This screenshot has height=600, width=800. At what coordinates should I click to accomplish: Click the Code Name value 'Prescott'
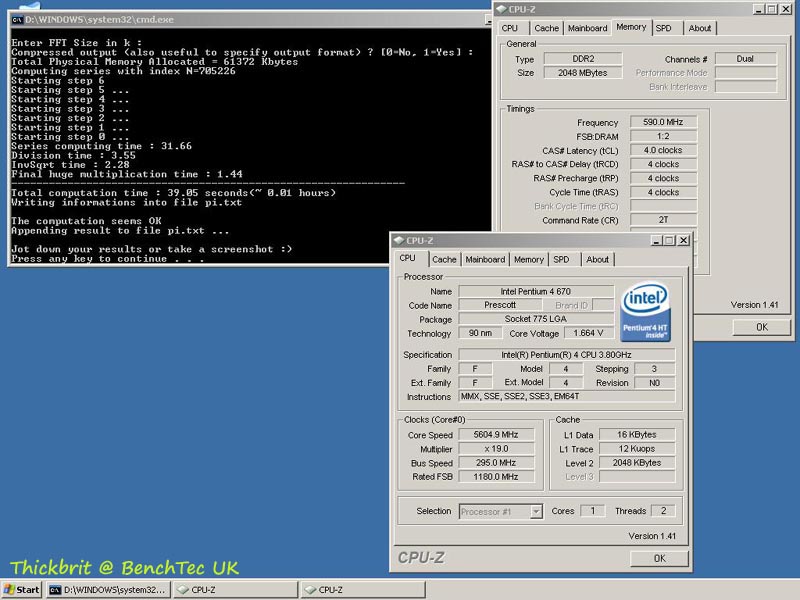[x=500, y=305]
